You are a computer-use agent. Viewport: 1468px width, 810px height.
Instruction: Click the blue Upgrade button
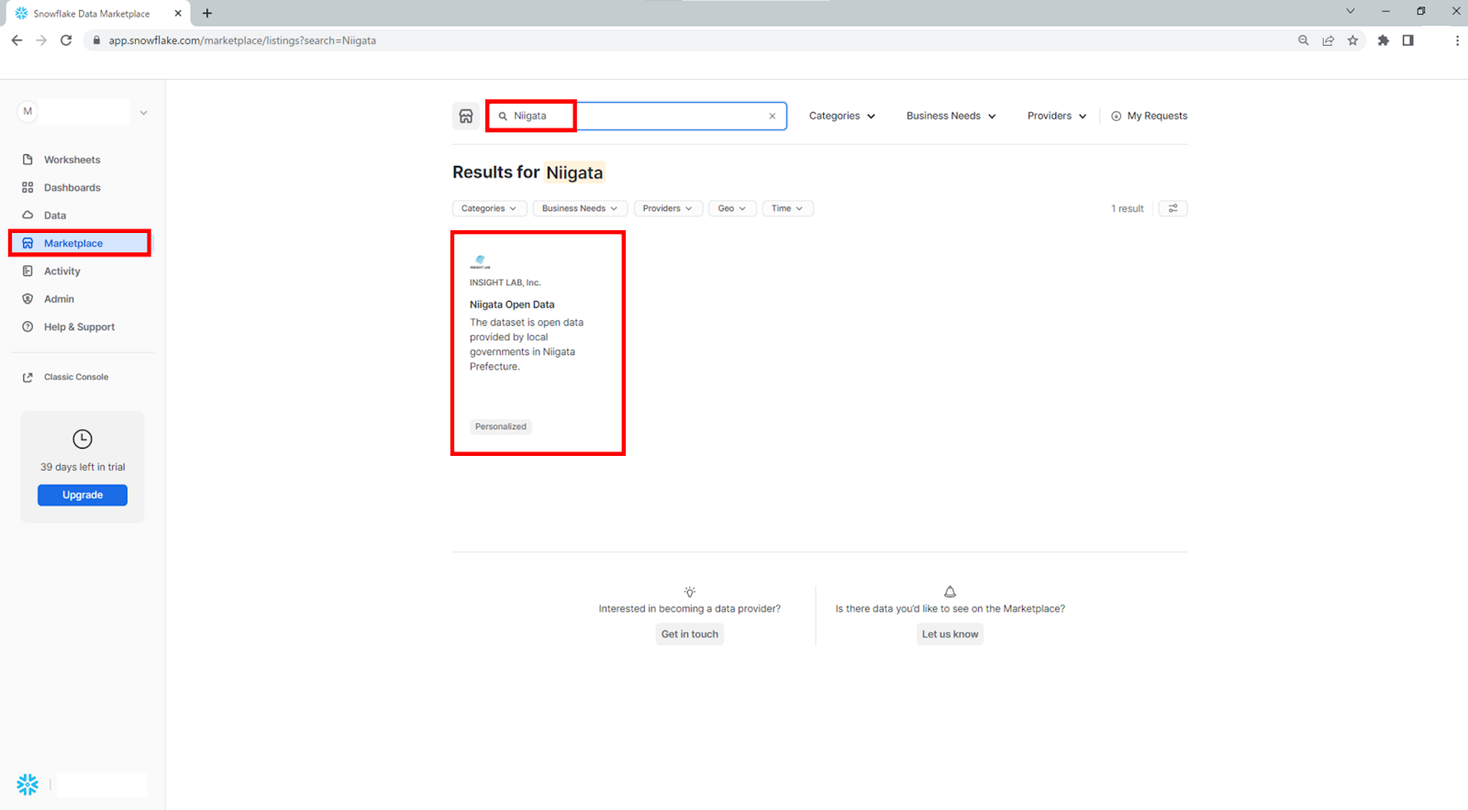82,495
